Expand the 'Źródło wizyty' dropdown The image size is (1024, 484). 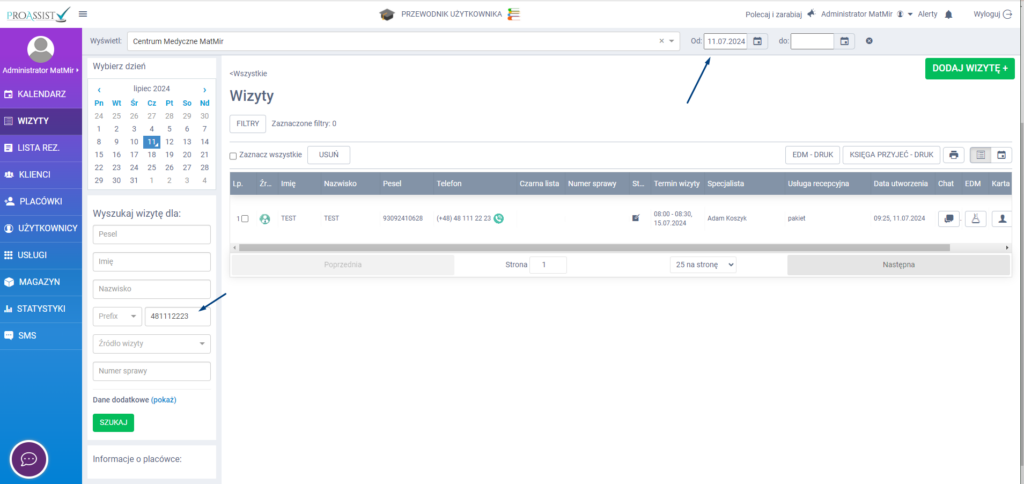[151, 343]
